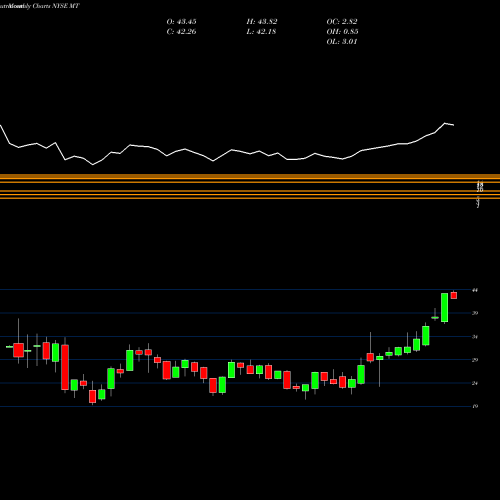Click the tallest red candlestick dropping below 24
Viewport: 500px width, 500px height.
click(x=65, y=367)
